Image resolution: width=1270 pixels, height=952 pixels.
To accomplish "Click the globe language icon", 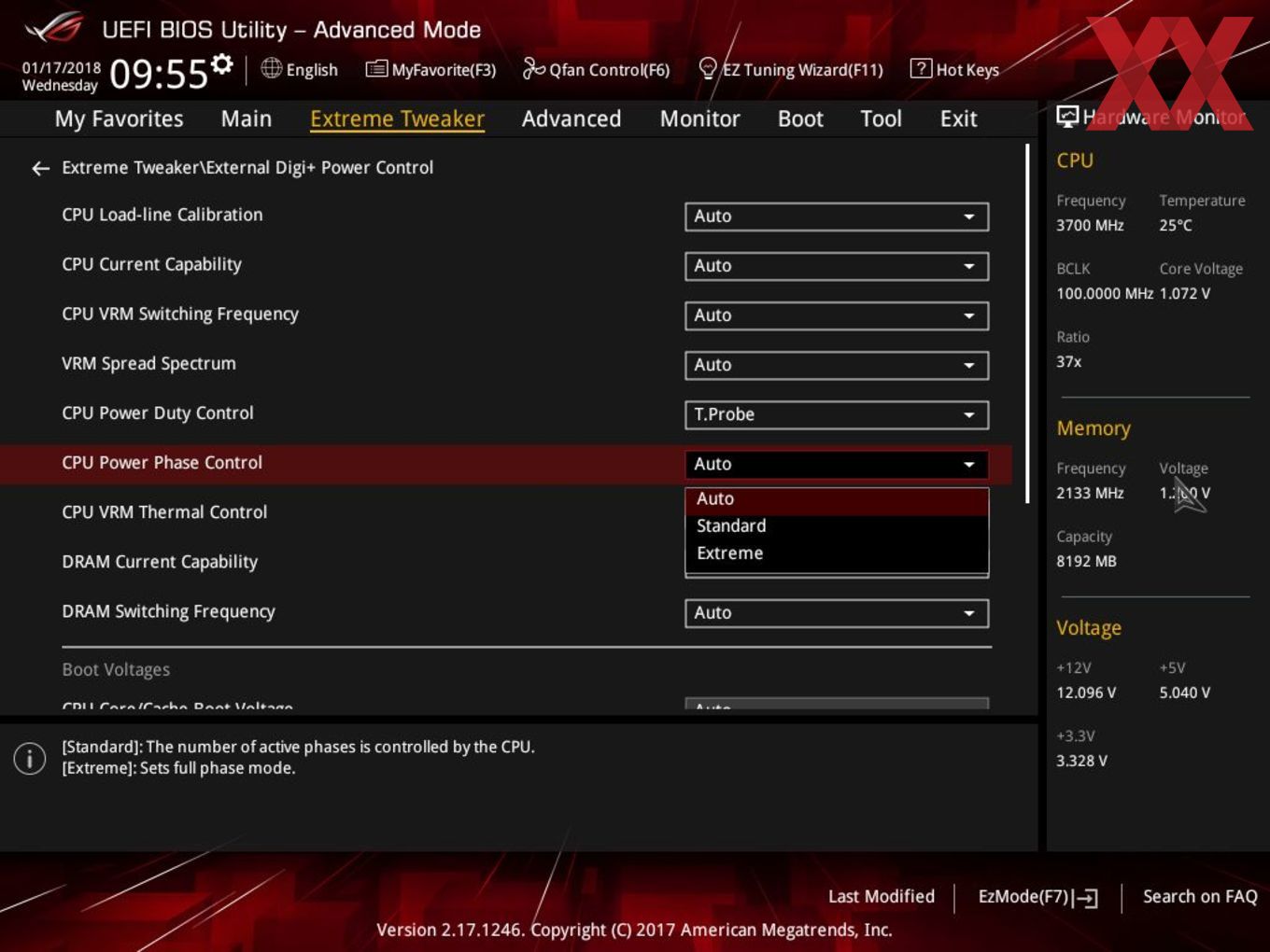I will (x=271, y=68).
